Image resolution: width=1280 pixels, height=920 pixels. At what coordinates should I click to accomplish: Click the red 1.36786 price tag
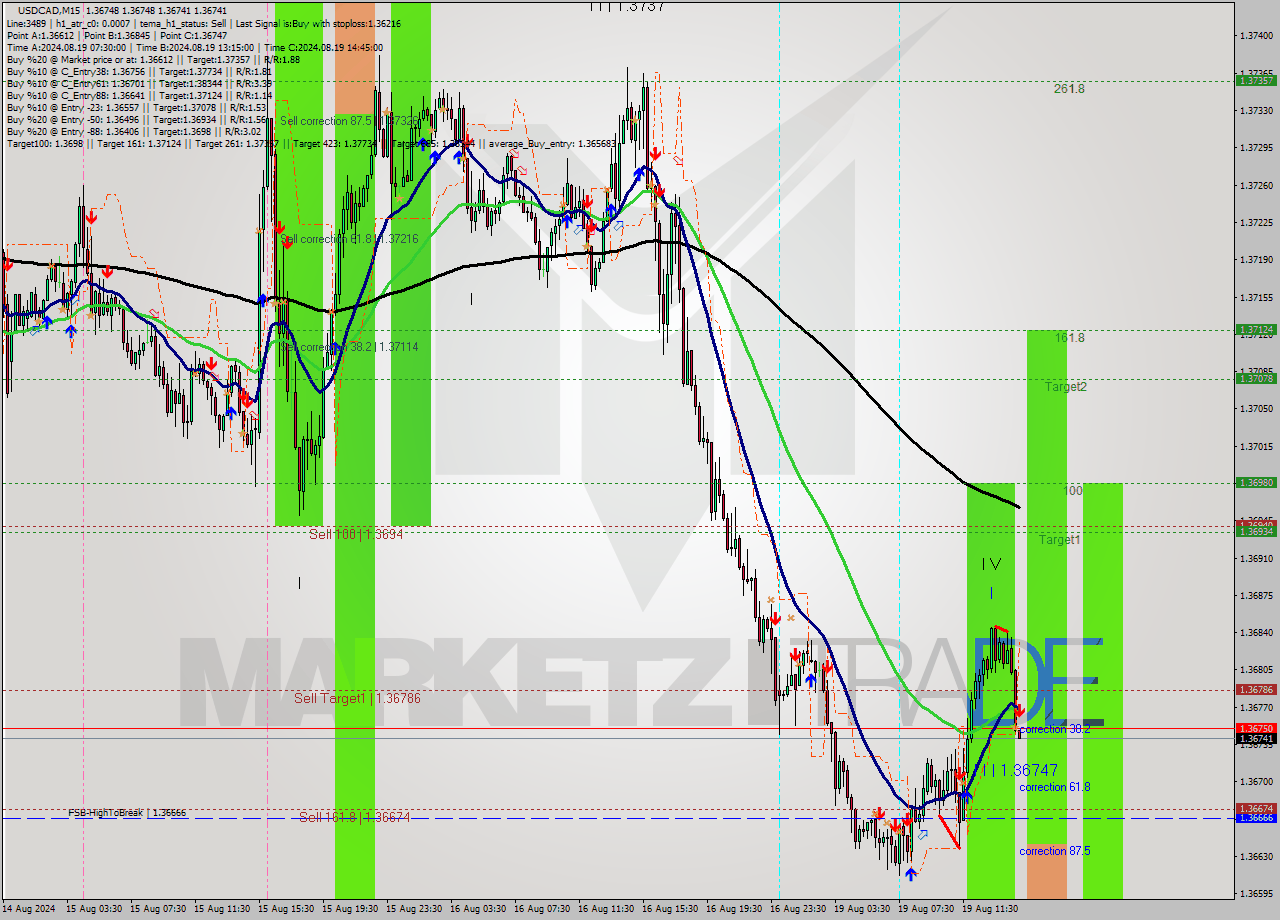click(1255, 689)
